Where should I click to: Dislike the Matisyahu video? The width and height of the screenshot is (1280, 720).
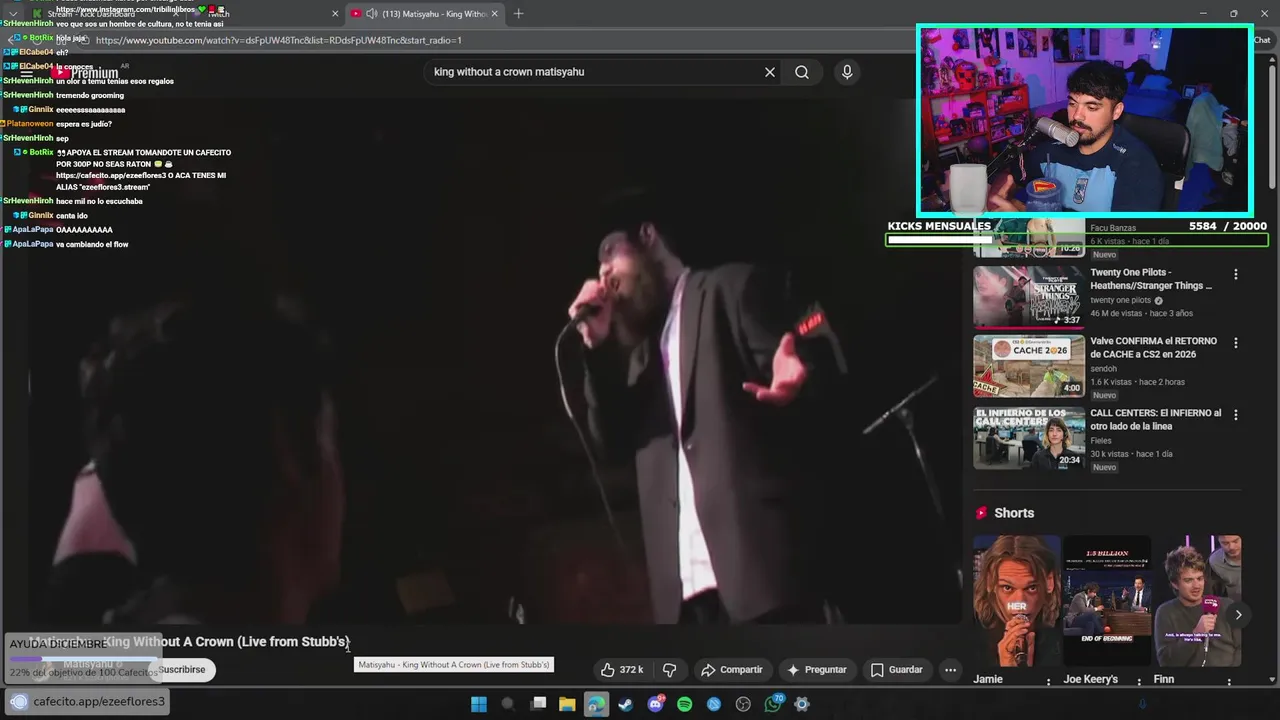point(670,670)
